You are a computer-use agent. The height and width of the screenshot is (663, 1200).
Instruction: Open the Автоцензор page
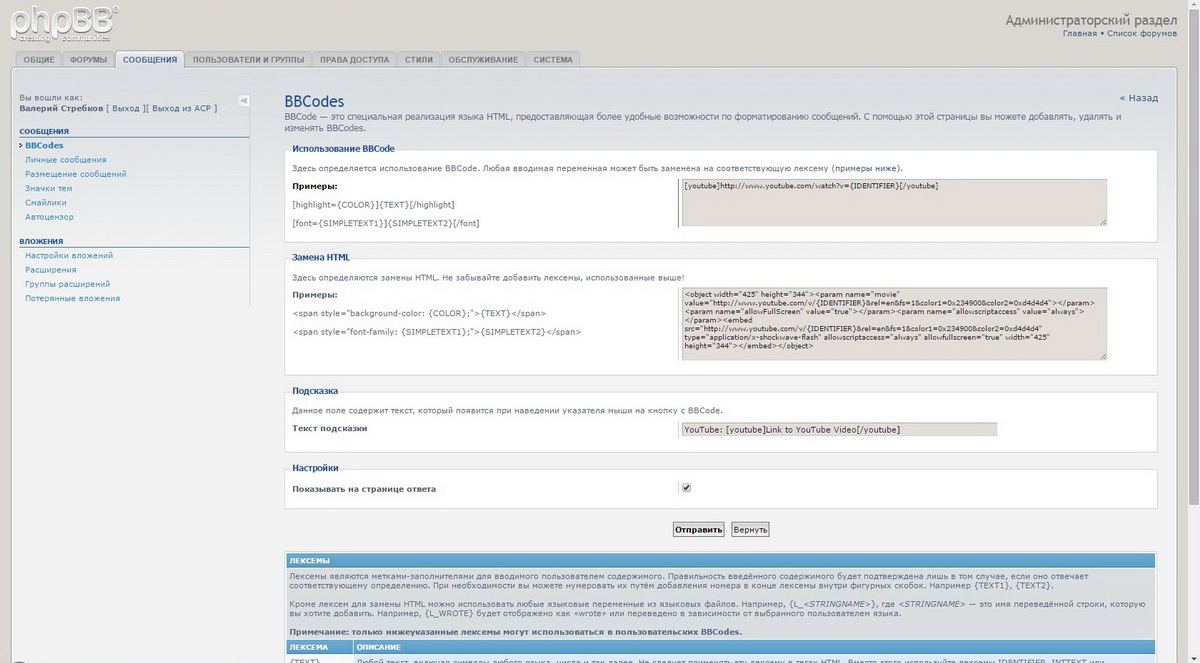50,217
